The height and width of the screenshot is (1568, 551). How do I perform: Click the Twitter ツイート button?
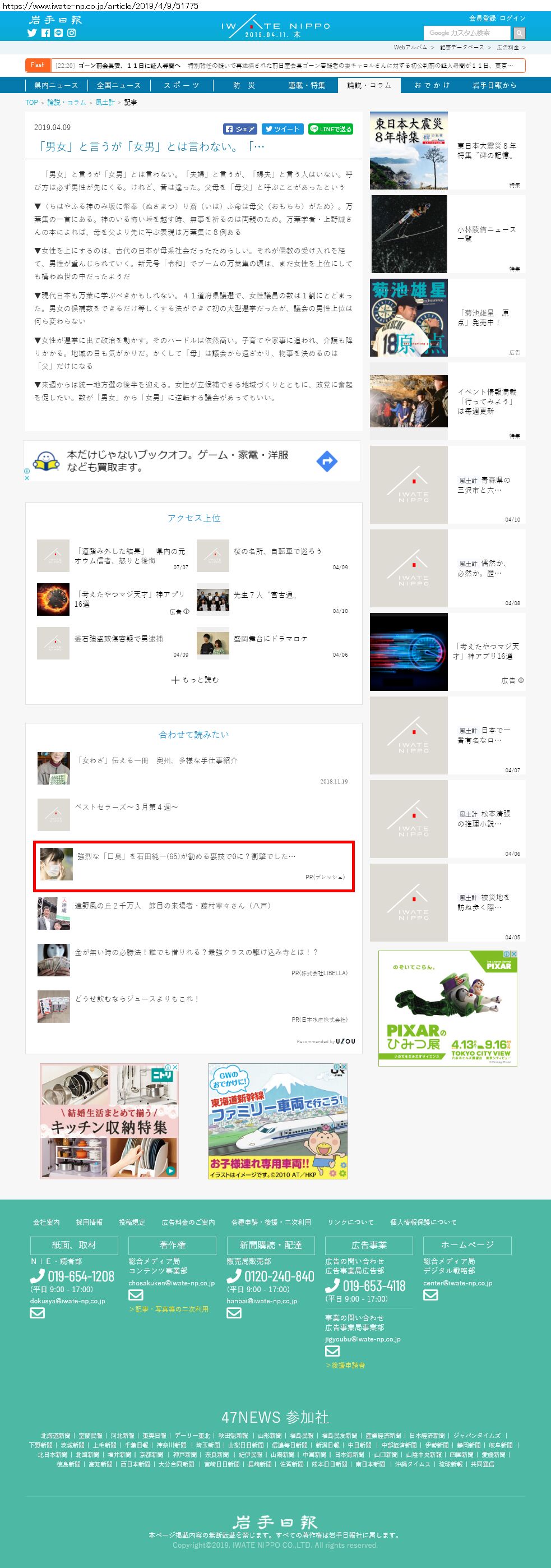click(283, 129)
